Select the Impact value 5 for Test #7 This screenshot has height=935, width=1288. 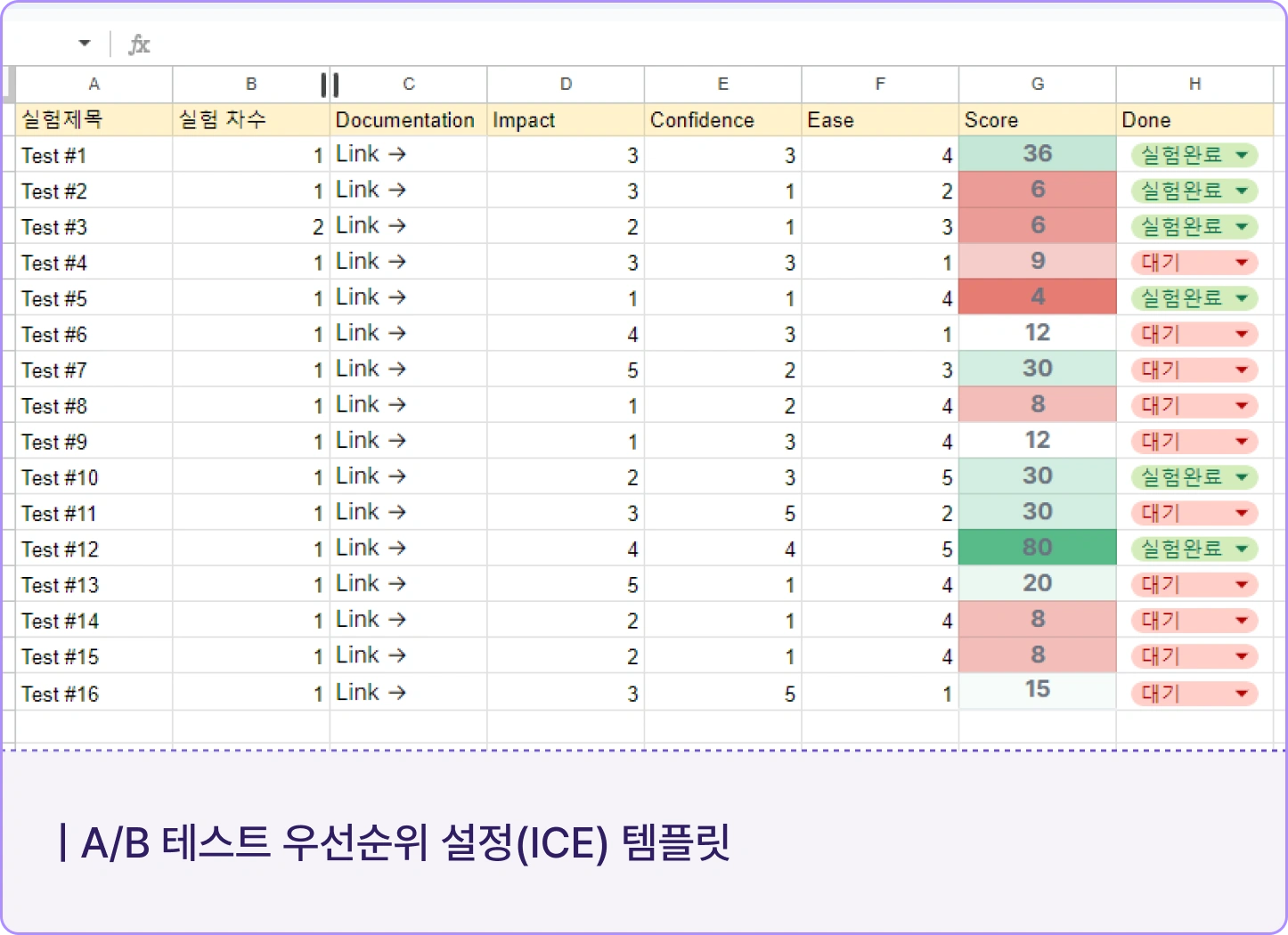[x=566, y=370]
